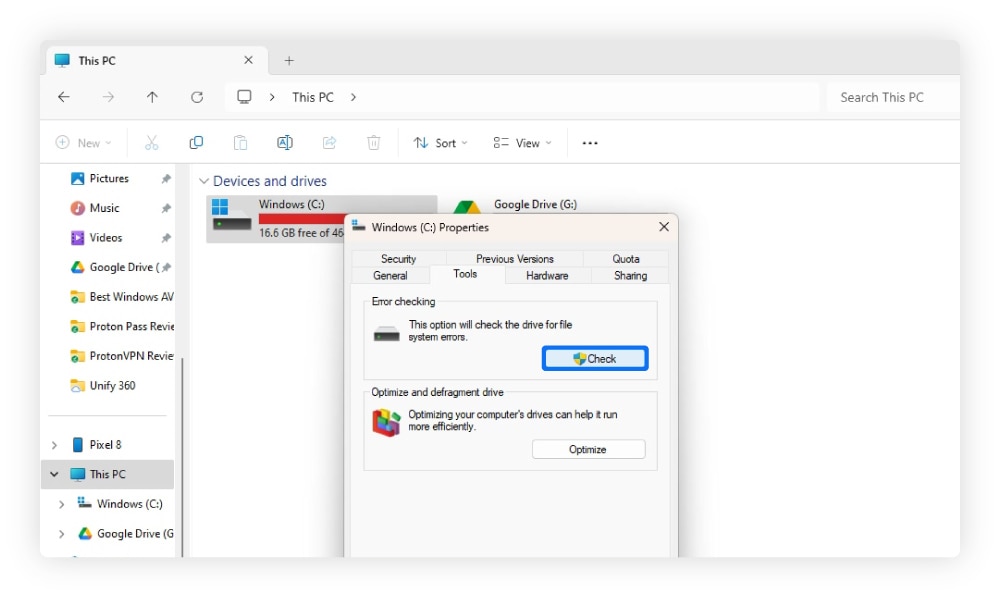1000x597 pixels.
Task: Select Google Drive (G:) in sidebar tree
Action: (x=128, y=534)
